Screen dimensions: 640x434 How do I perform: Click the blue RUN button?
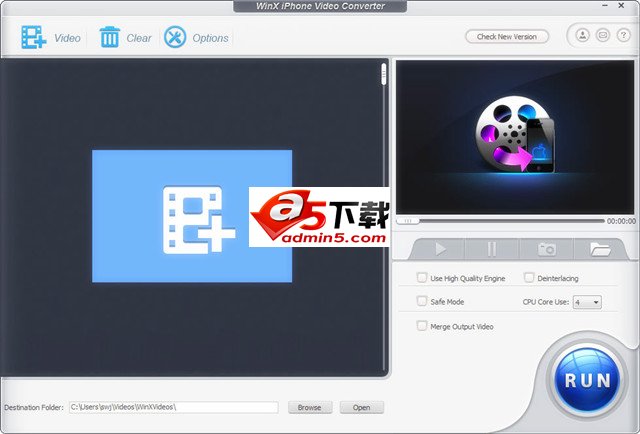pos(587,380)
